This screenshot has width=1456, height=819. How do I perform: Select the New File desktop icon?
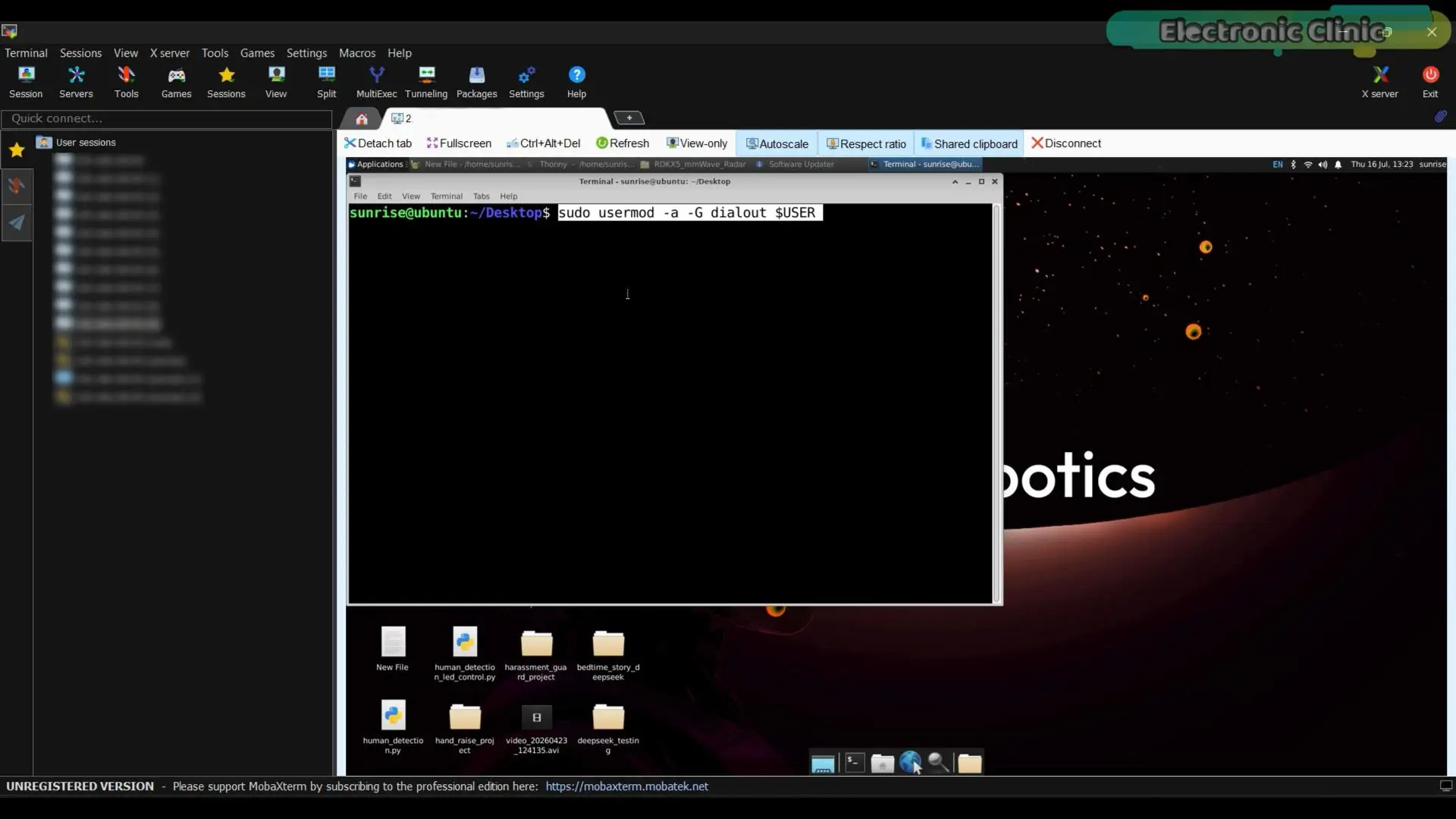(393, 649)
